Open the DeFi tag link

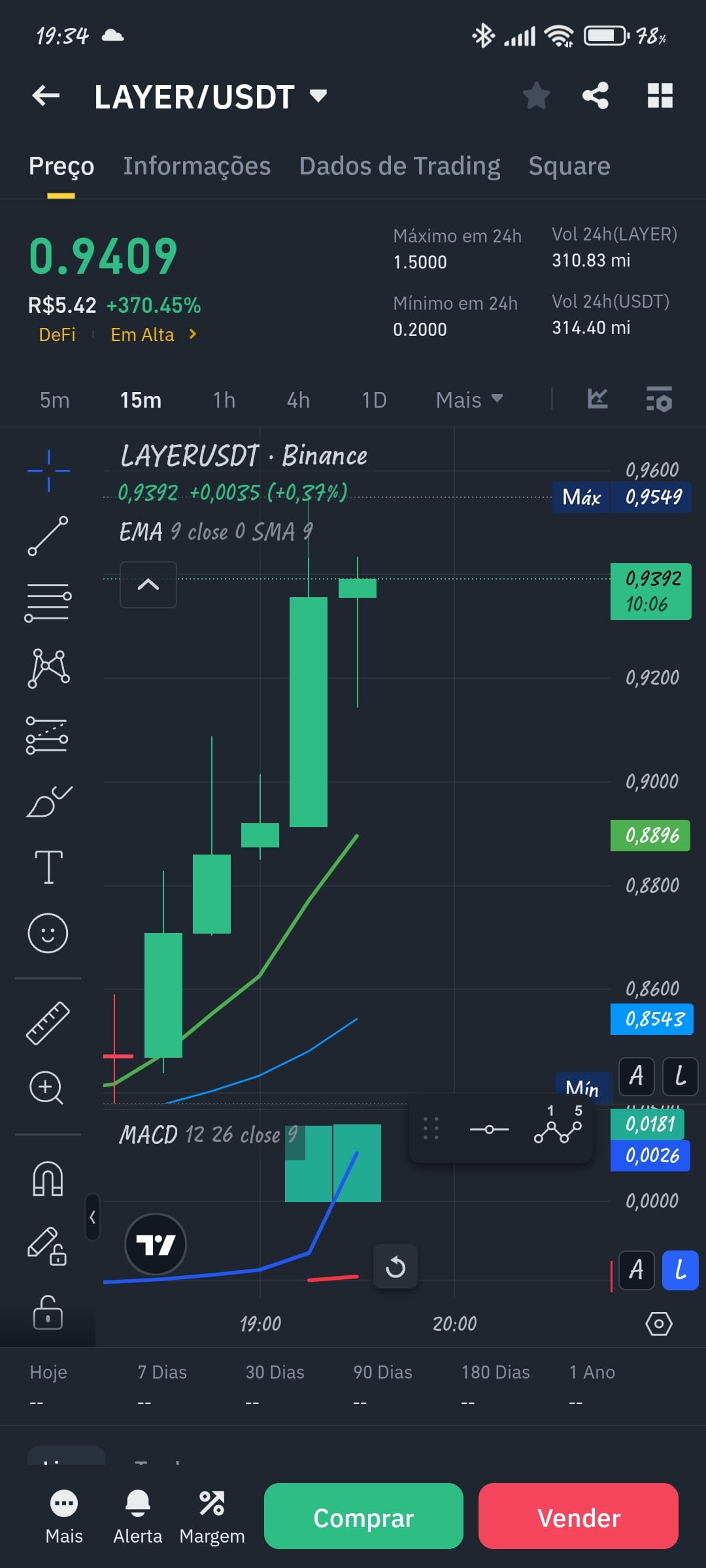coord(57,335)
